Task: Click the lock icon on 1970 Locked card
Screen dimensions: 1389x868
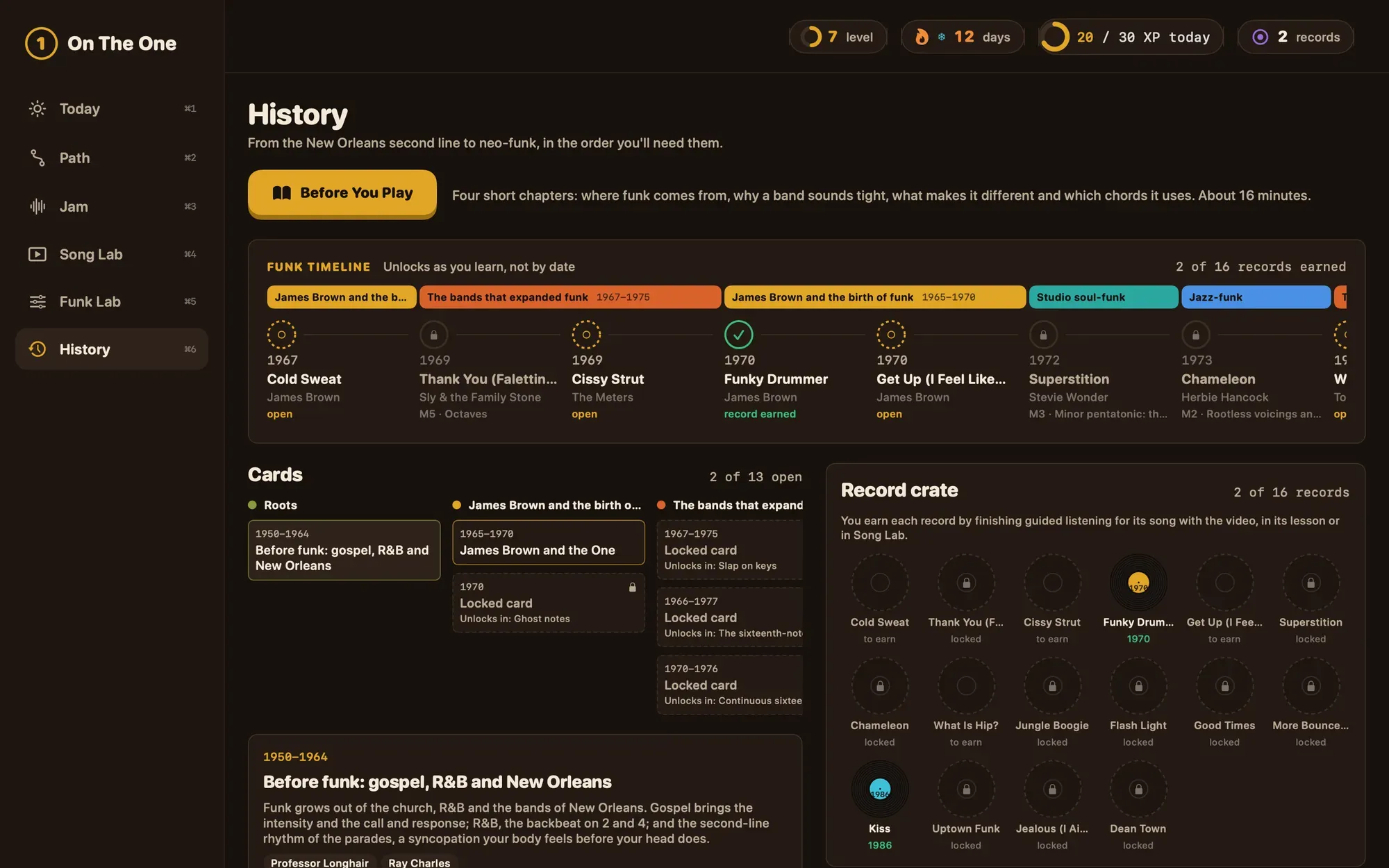Action: (632, 587)
